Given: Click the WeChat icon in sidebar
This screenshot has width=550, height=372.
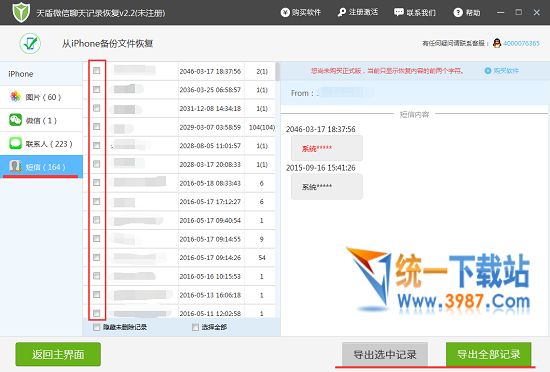Looking at the screenshot, I should (x=15, y=120).
